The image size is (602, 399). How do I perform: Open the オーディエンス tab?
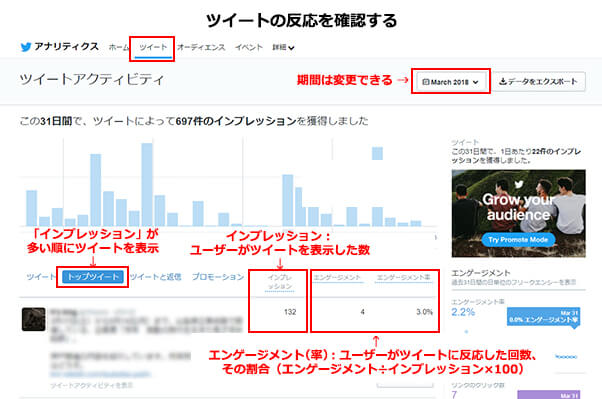point(201,48)
